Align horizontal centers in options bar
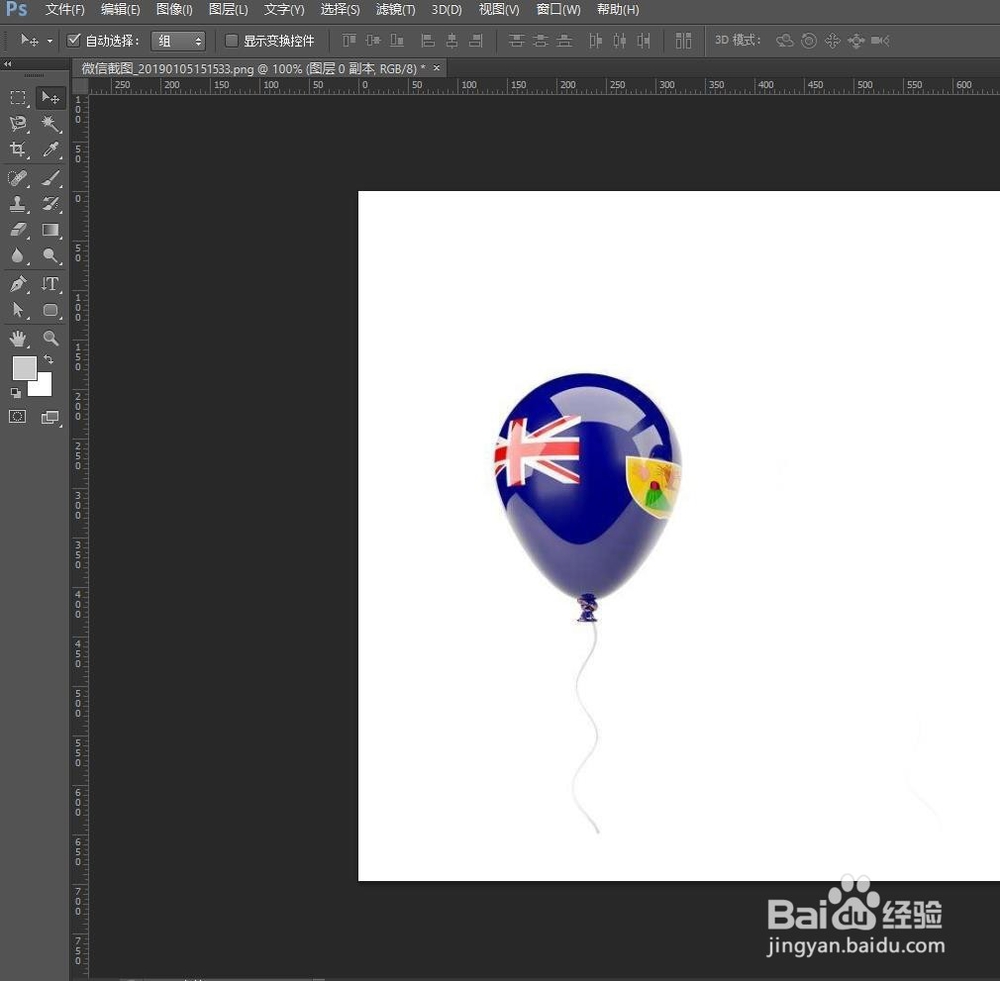This screenshot has height=981, width=1000. pyautogui.click(x=452, y=41)
